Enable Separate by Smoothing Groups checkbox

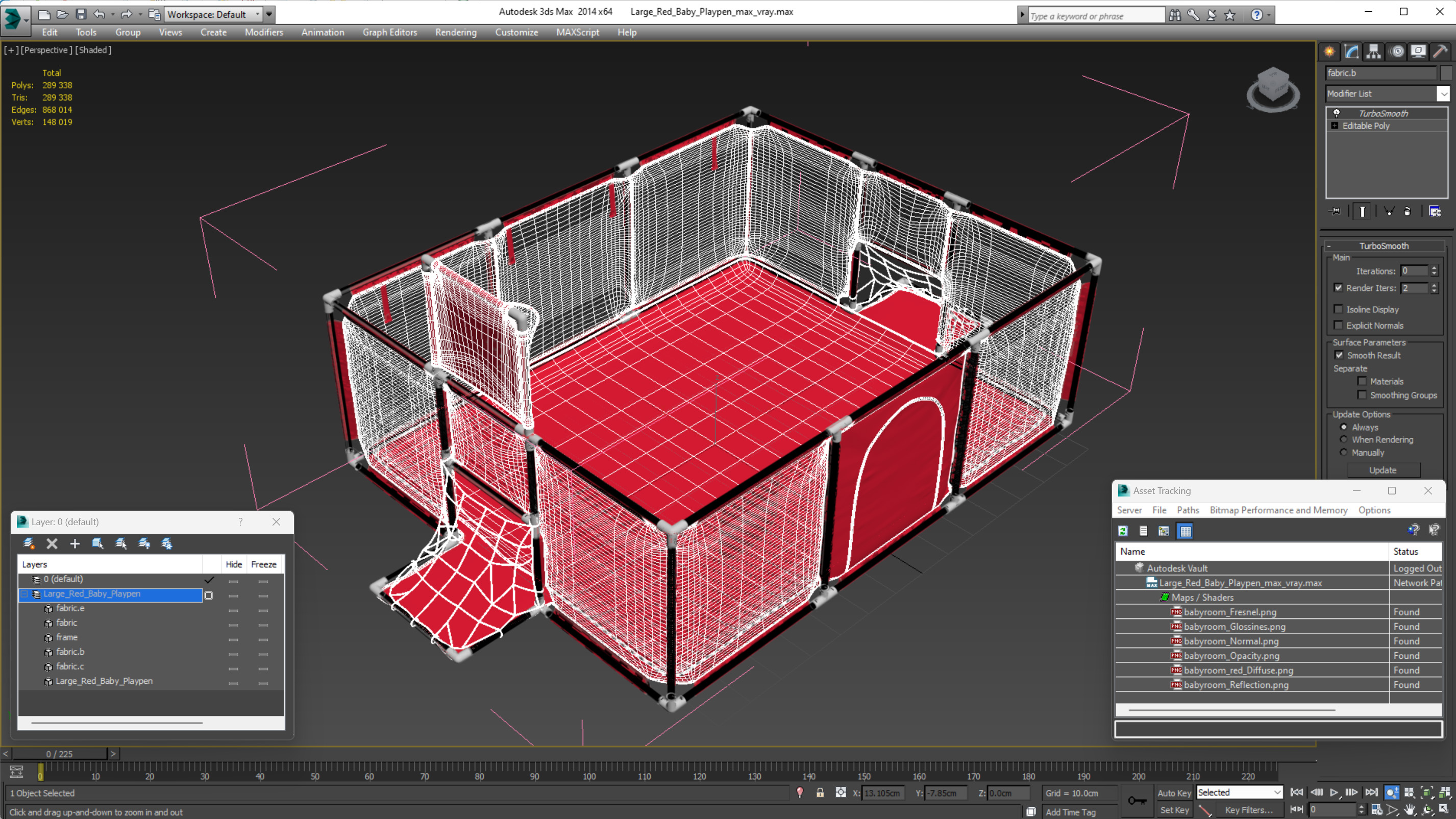(x=1362, y=394)
